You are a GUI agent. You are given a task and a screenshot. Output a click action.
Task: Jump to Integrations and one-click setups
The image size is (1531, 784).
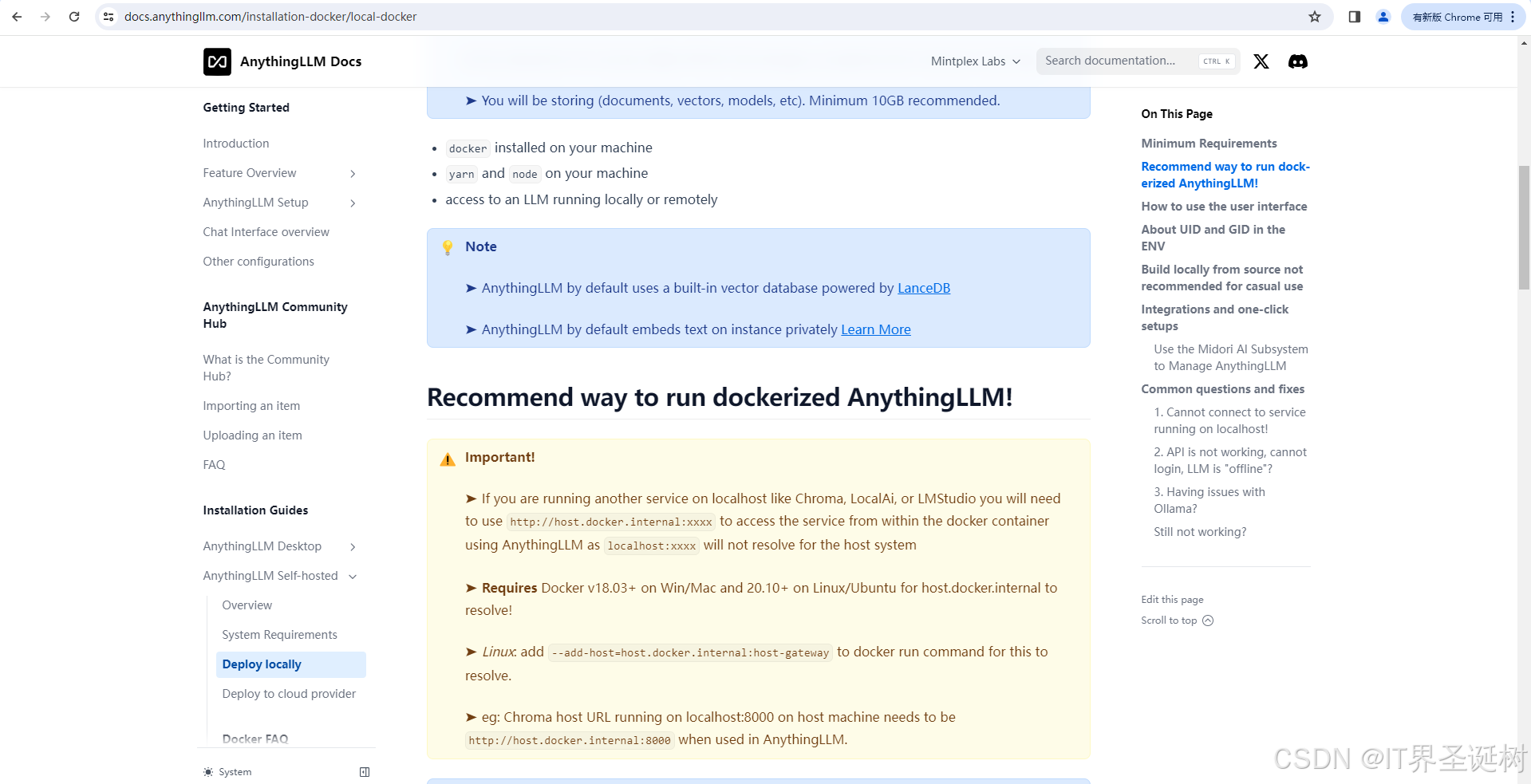[1214, 317]
